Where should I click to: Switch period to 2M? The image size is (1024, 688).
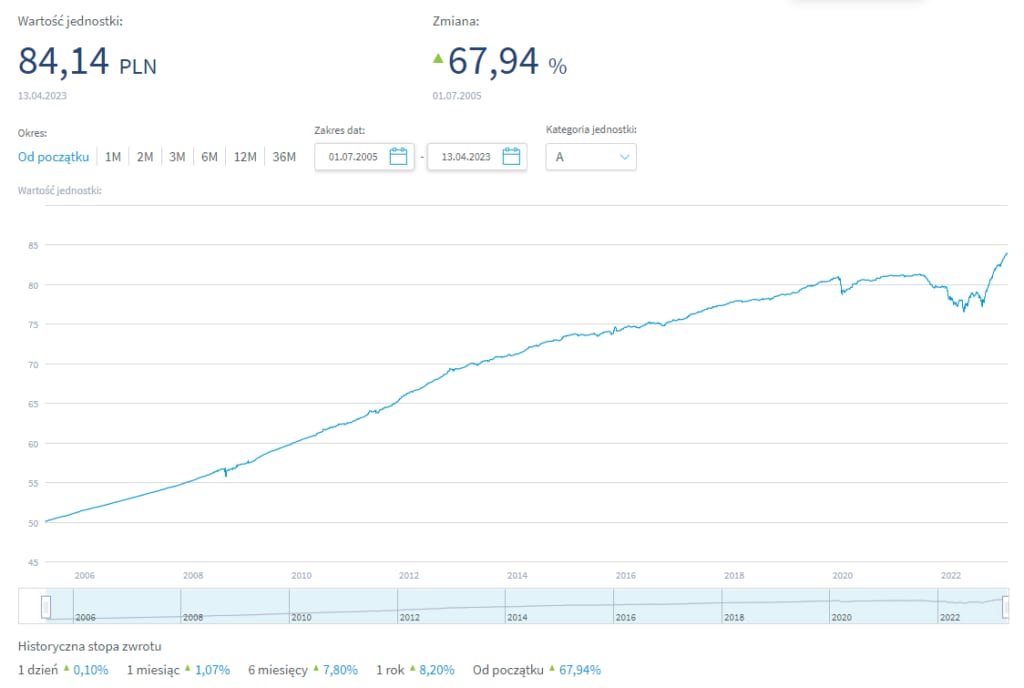(145, 157)
